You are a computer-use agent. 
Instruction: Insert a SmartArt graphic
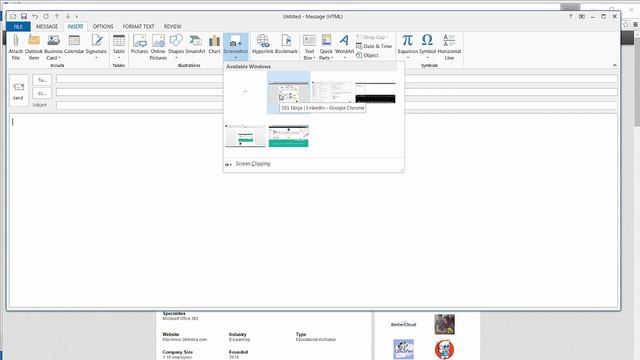195,44
